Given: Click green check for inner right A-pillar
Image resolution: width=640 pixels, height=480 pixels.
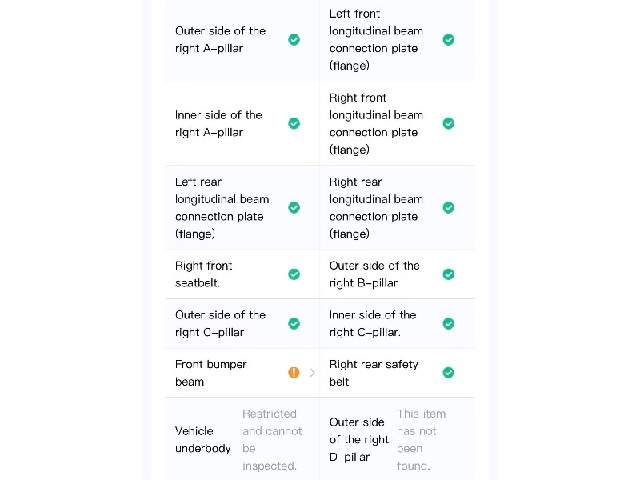Looking at the screenshot, I should [294, 123].
